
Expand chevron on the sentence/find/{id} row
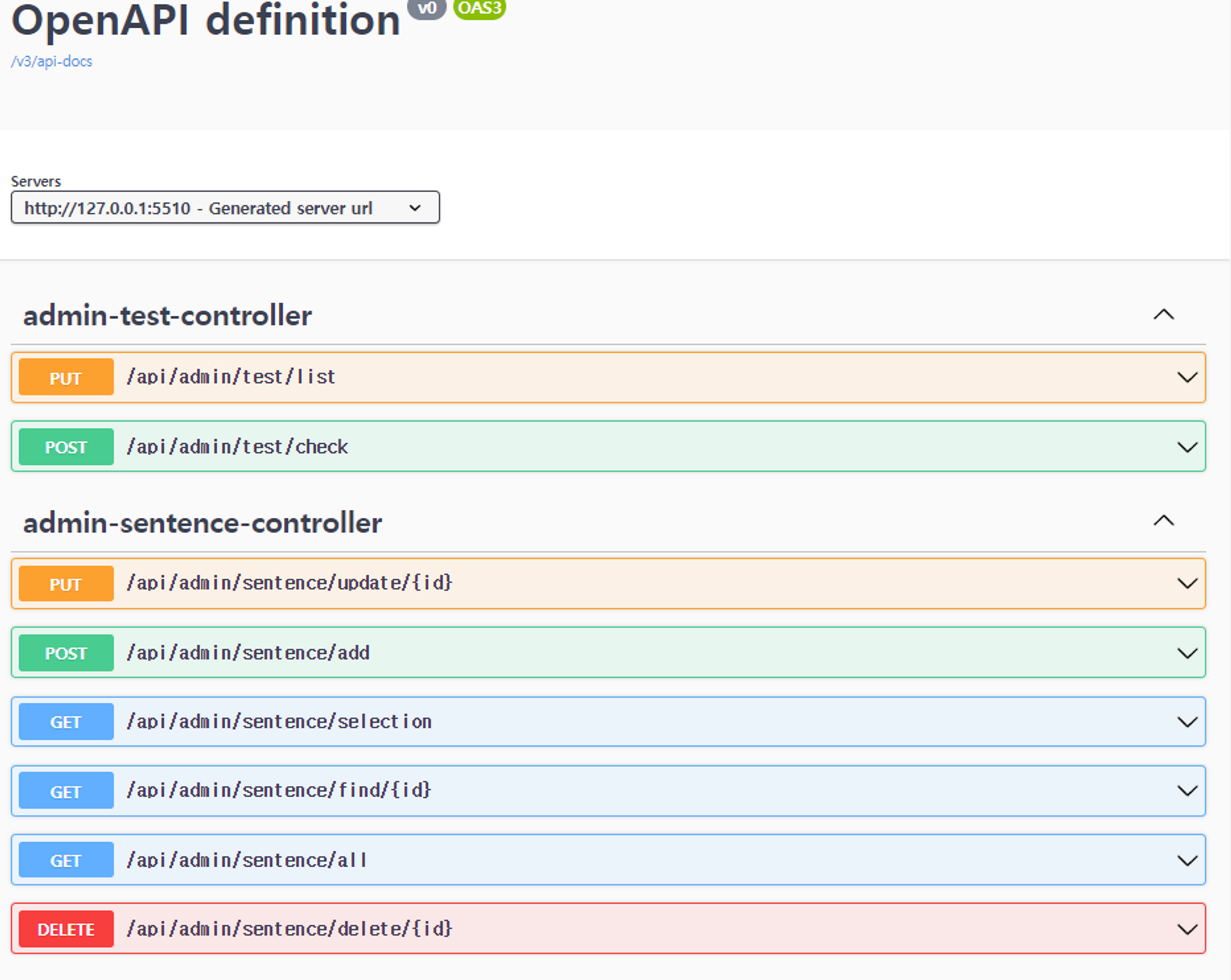(x=1187, y=791)
